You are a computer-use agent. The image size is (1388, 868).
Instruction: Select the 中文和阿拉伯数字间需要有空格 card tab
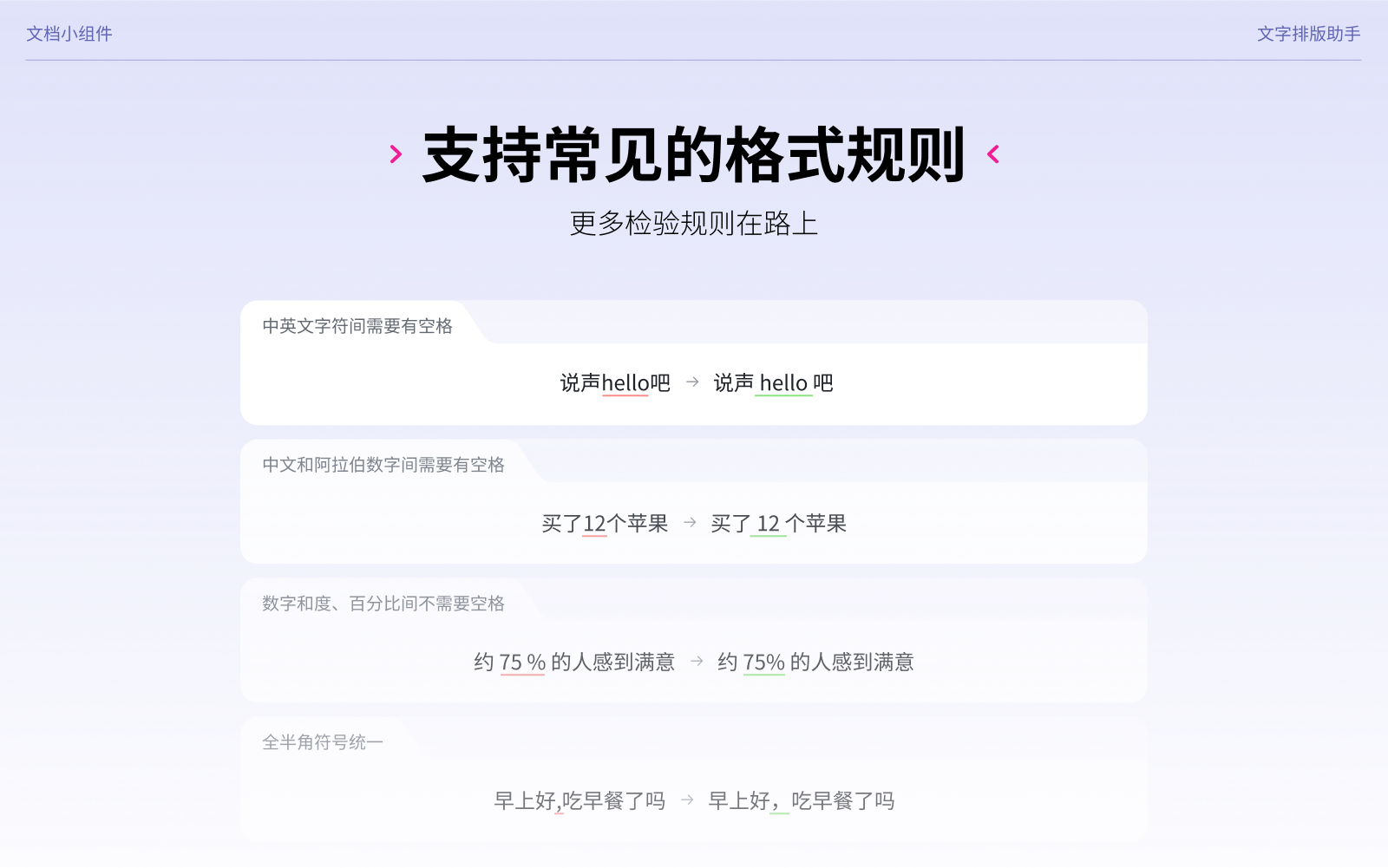click(383, 465)
